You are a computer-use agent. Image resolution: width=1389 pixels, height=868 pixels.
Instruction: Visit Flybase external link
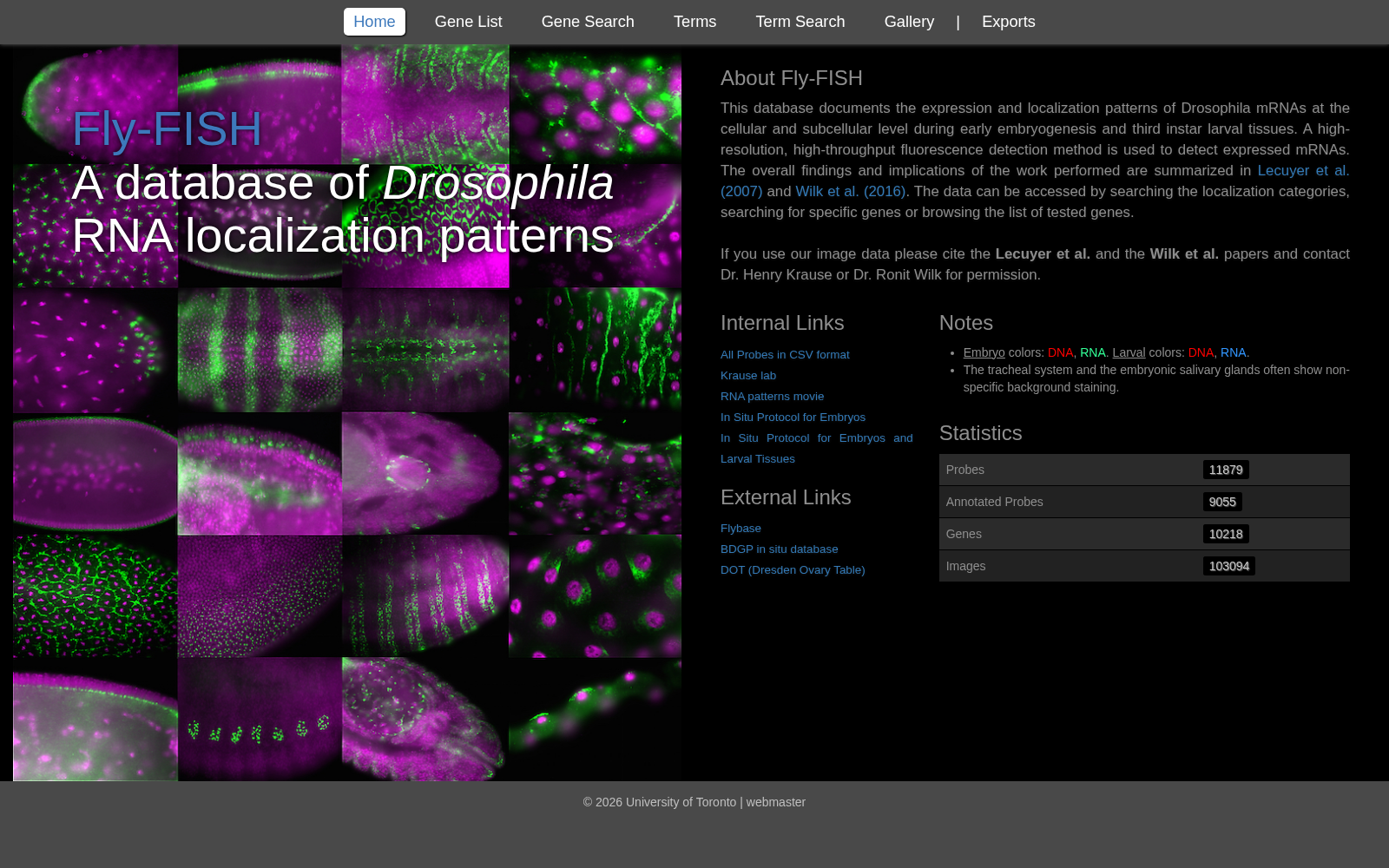(741, 529)
